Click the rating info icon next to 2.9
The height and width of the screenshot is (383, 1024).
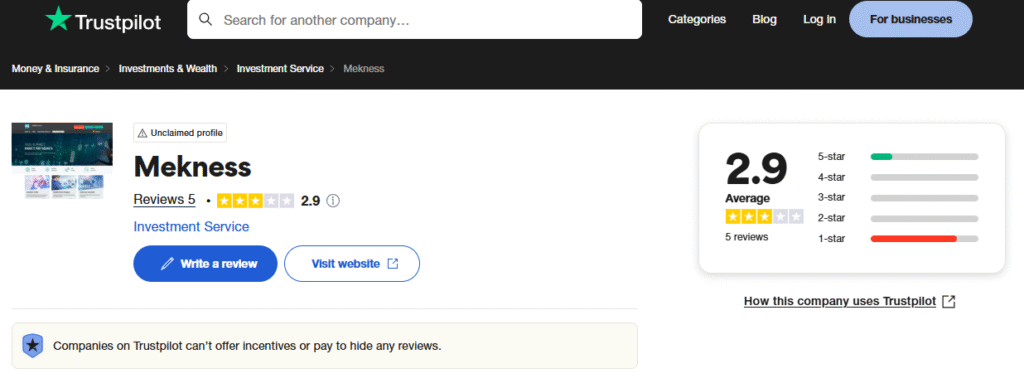[332, 201]
